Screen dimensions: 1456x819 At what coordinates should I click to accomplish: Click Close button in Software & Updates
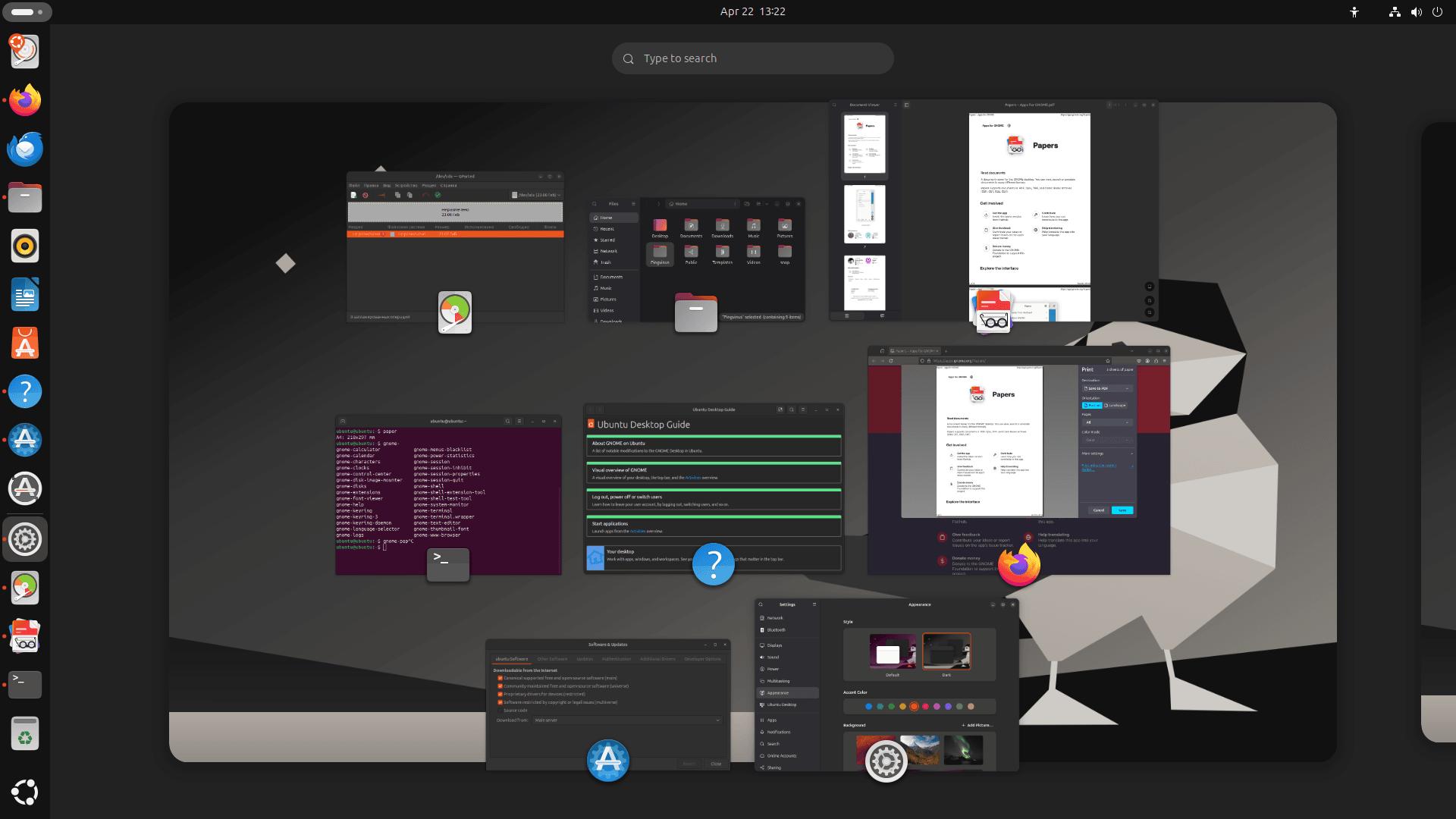[716, 764]
